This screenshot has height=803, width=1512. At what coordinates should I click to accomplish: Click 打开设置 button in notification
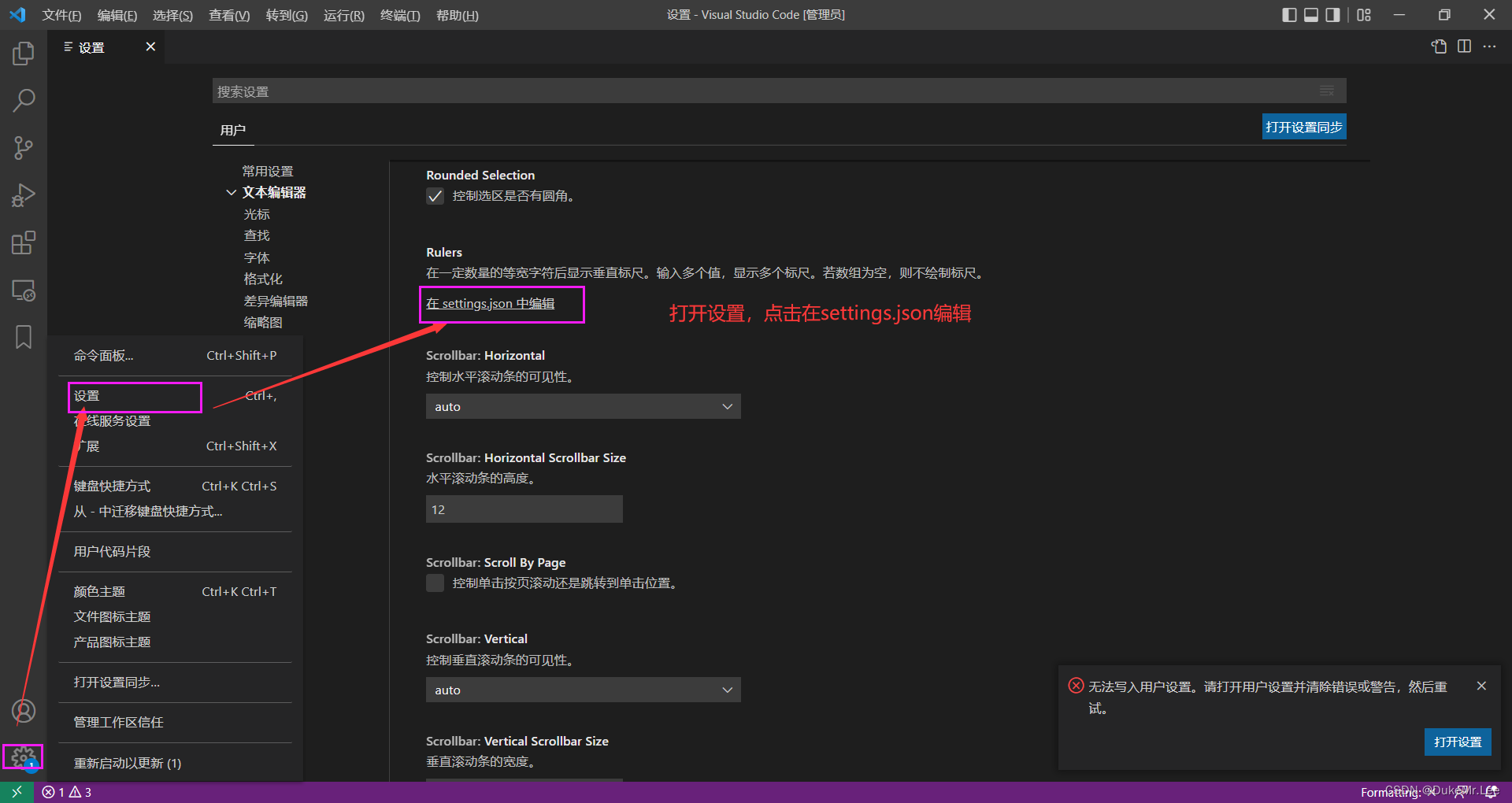click(1458, 742)
